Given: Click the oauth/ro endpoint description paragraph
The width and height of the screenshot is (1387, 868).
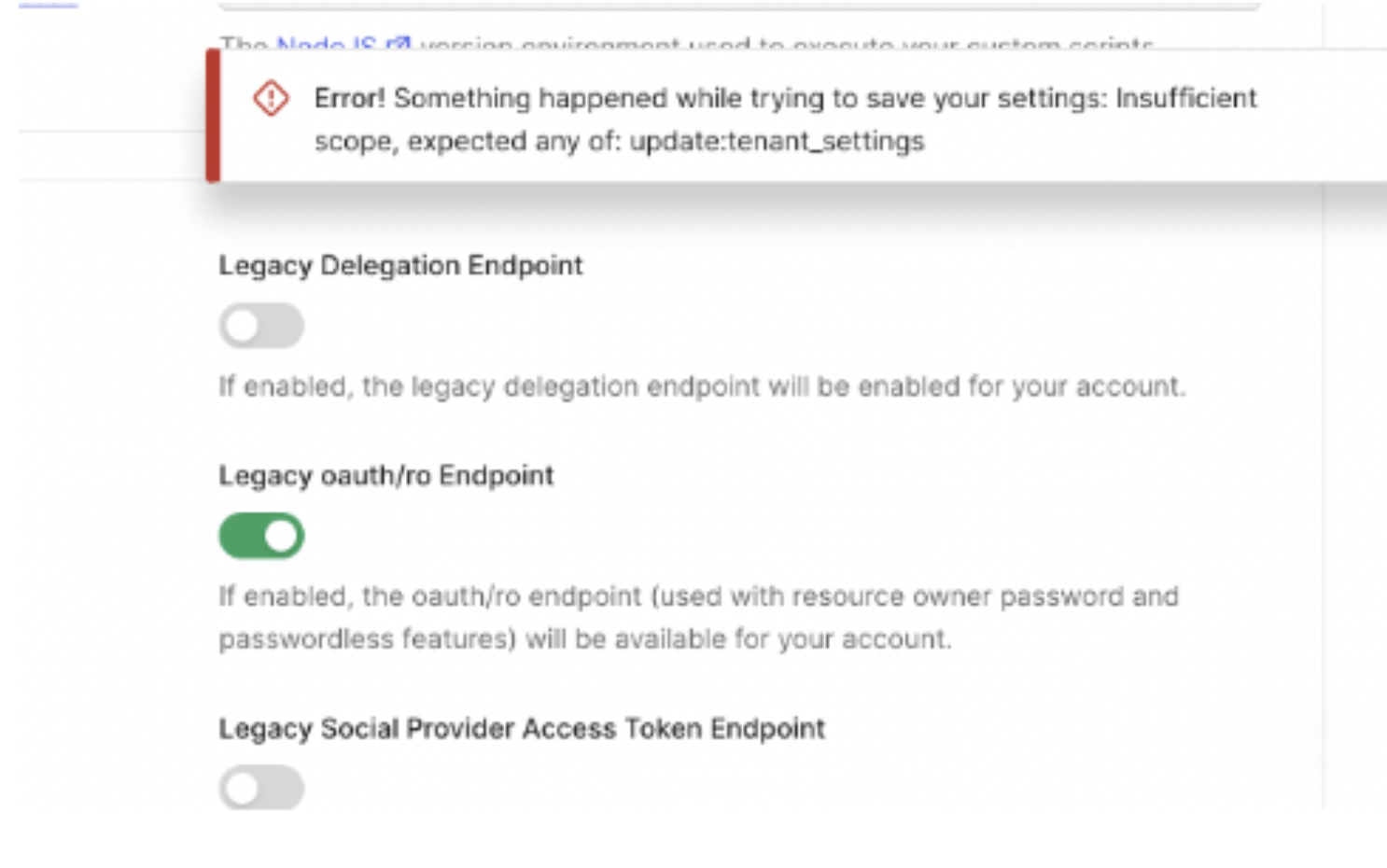Looking at the screenshot, I should [699, 617].
